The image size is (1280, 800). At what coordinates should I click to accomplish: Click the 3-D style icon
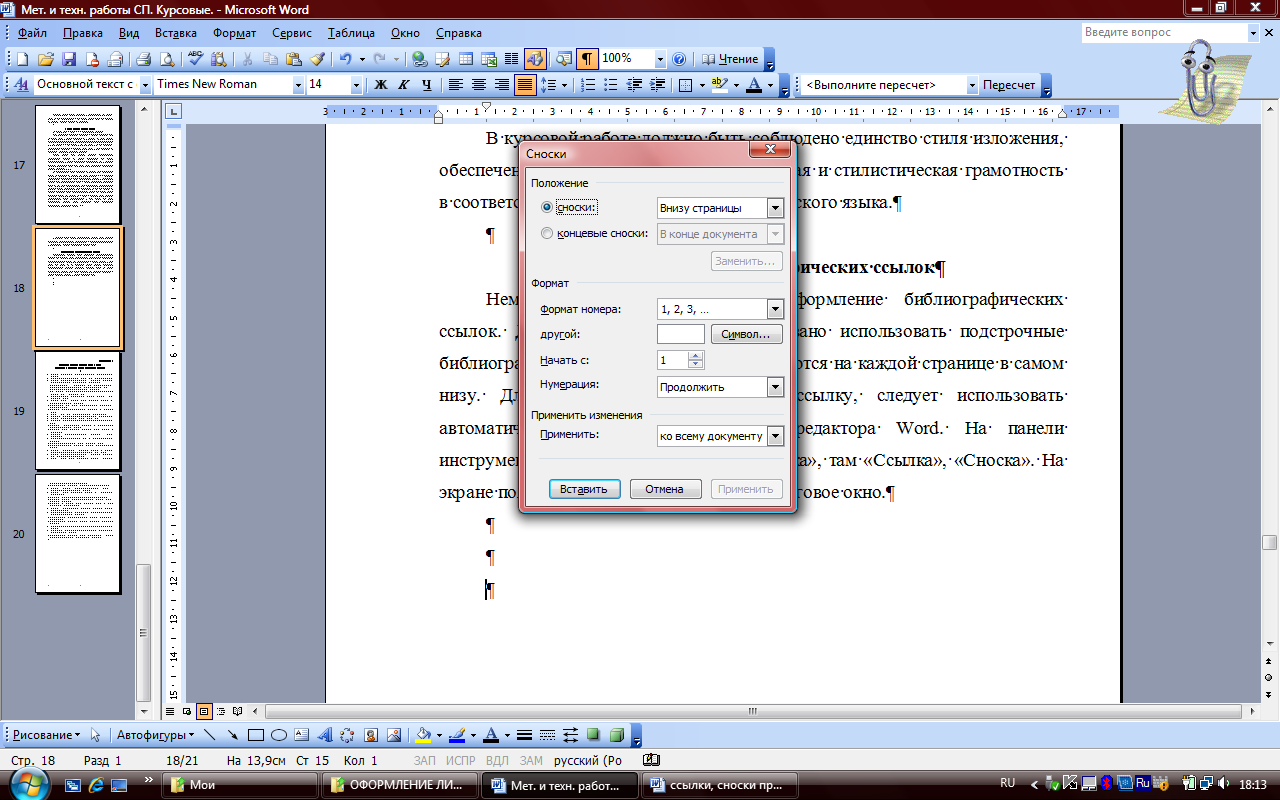point(617,735)
